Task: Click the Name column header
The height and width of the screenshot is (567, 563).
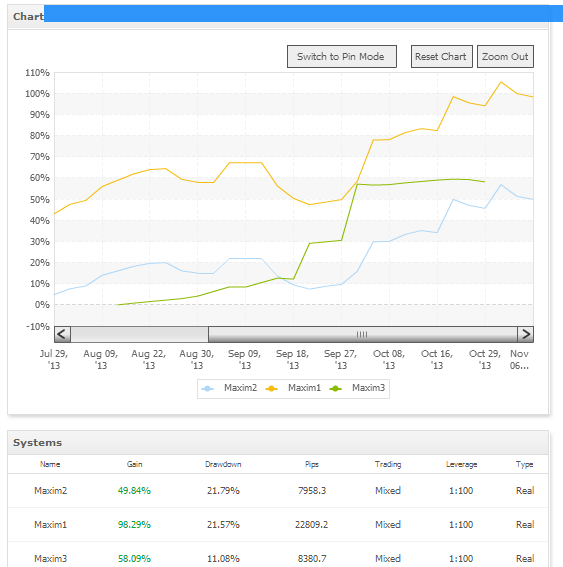Action: point(50,464)
